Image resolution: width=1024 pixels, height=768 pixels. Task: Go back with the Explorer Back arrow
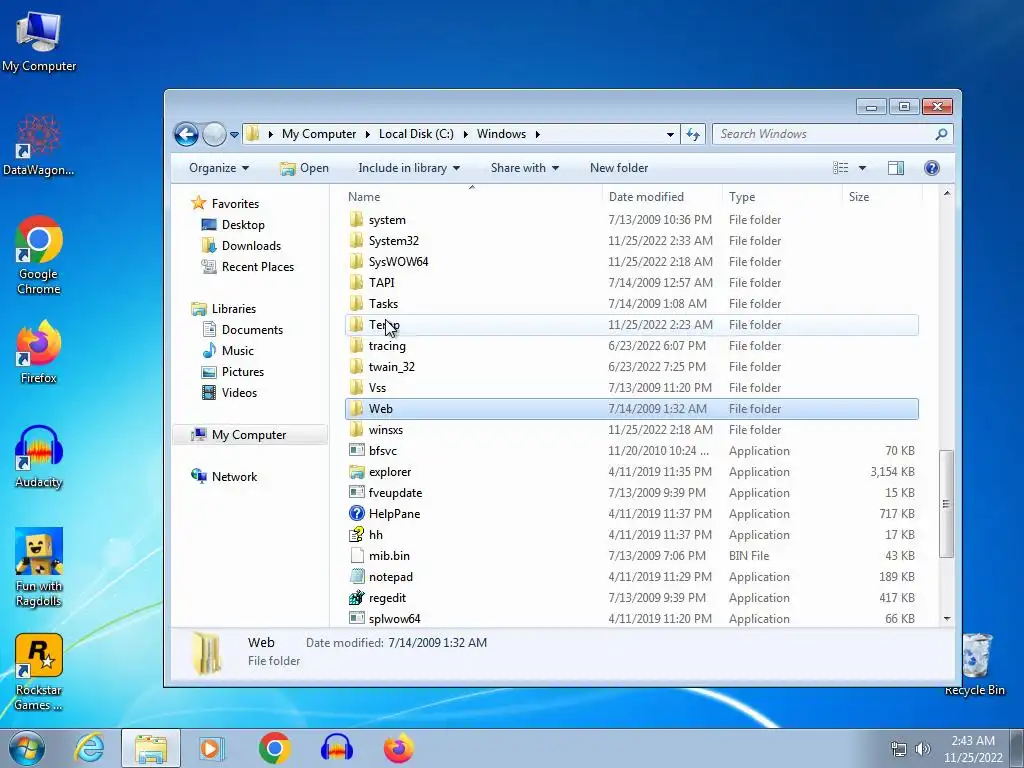coord(186,135)
